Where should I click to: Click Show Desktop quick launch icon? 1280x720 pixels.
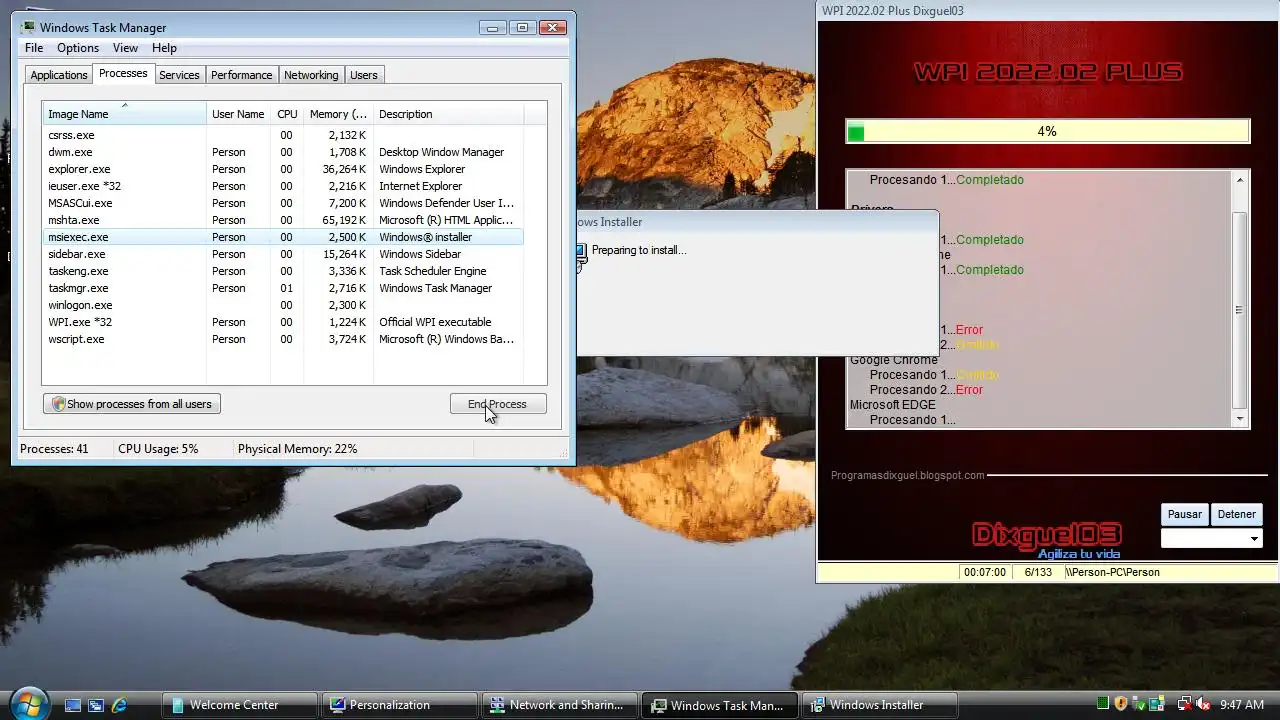pyautogui.click(x=73, y=705)
